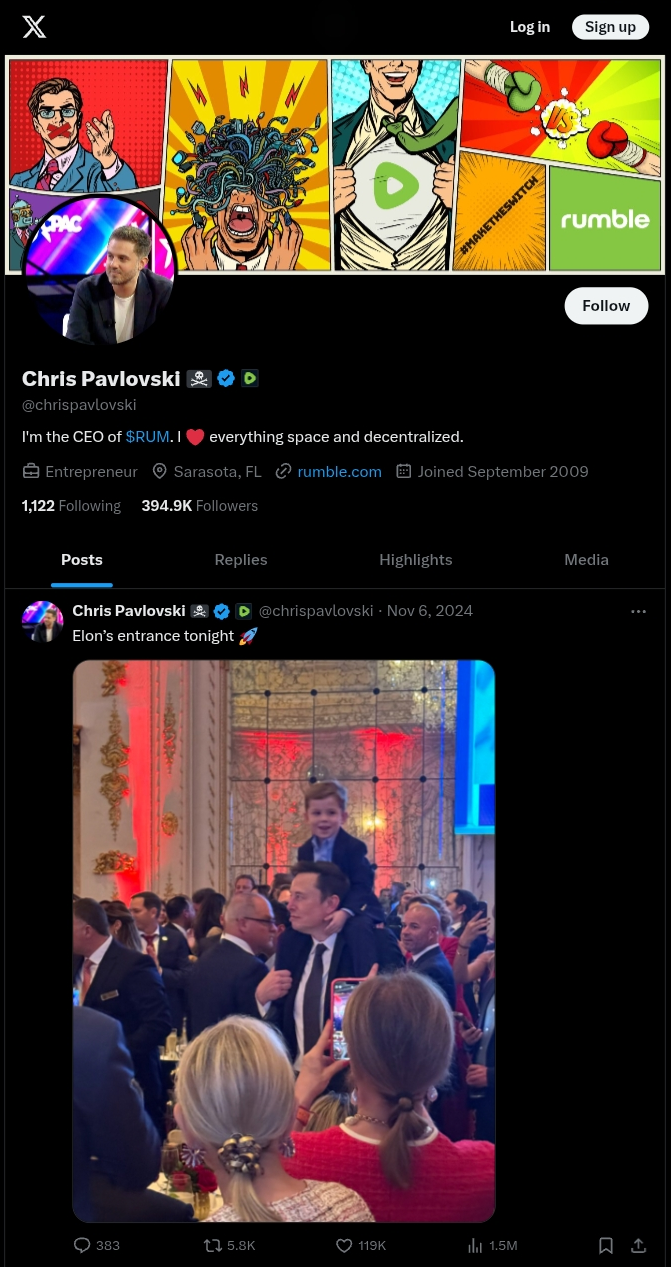Click the blue verified badge beside profile name

[x=226, y=379]
